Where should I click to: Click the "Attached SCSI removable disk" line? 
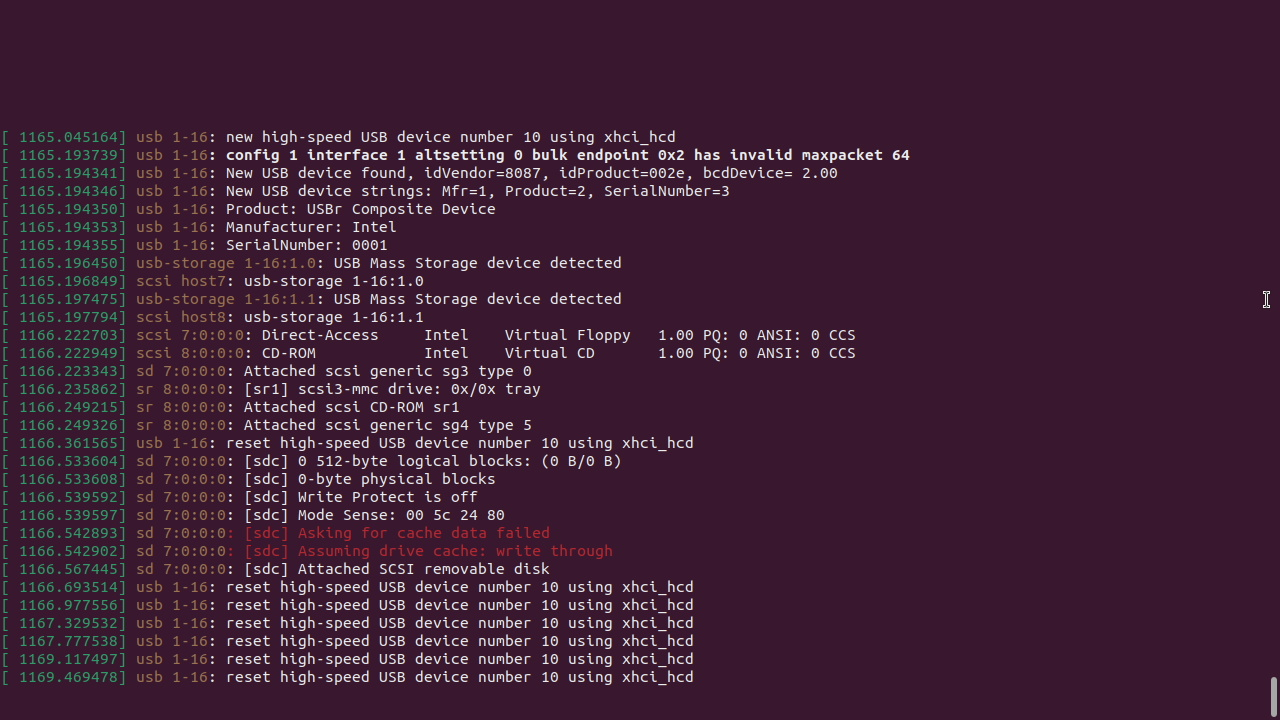(423, 569)
